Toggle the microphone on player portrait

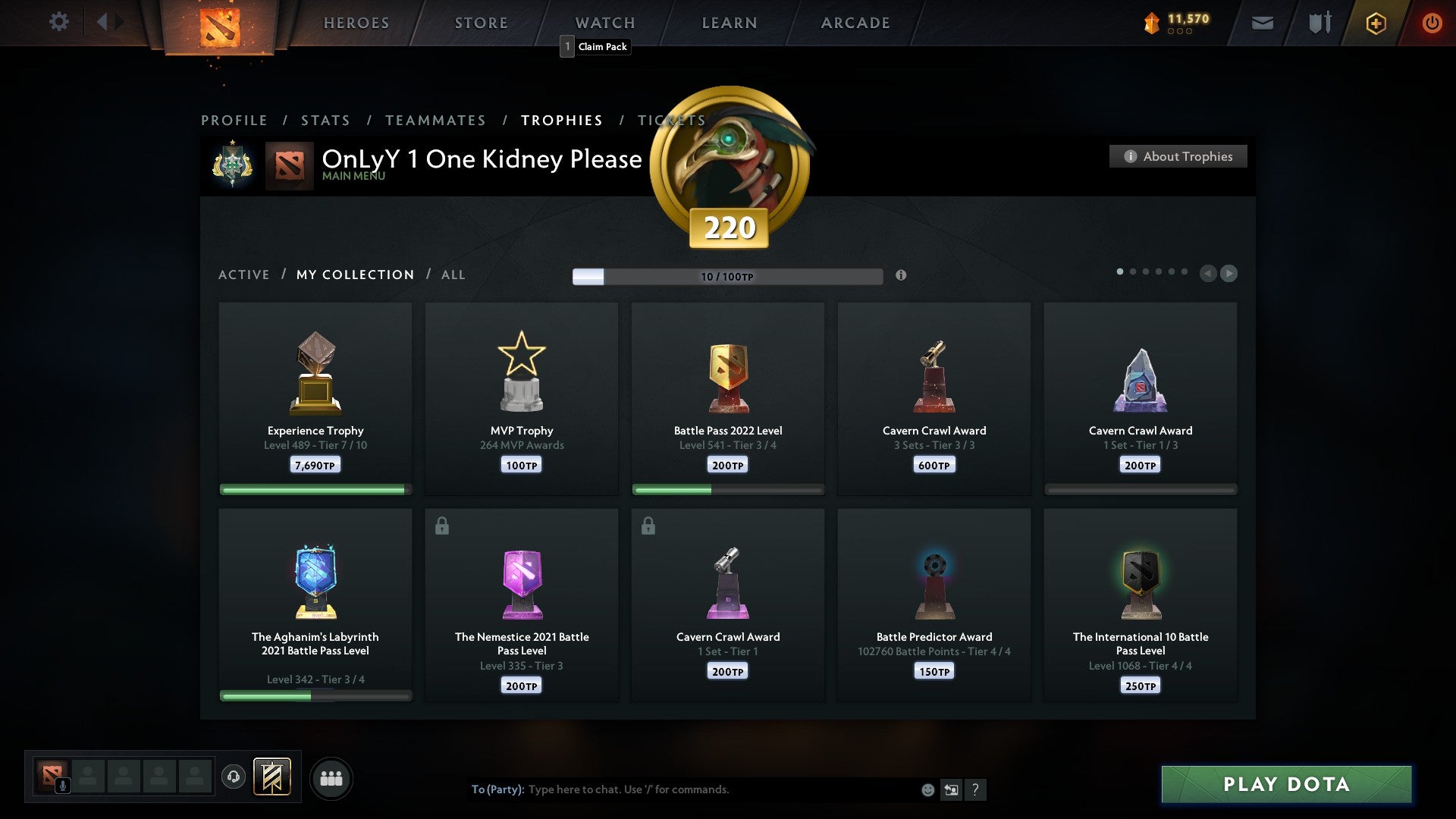64,786
